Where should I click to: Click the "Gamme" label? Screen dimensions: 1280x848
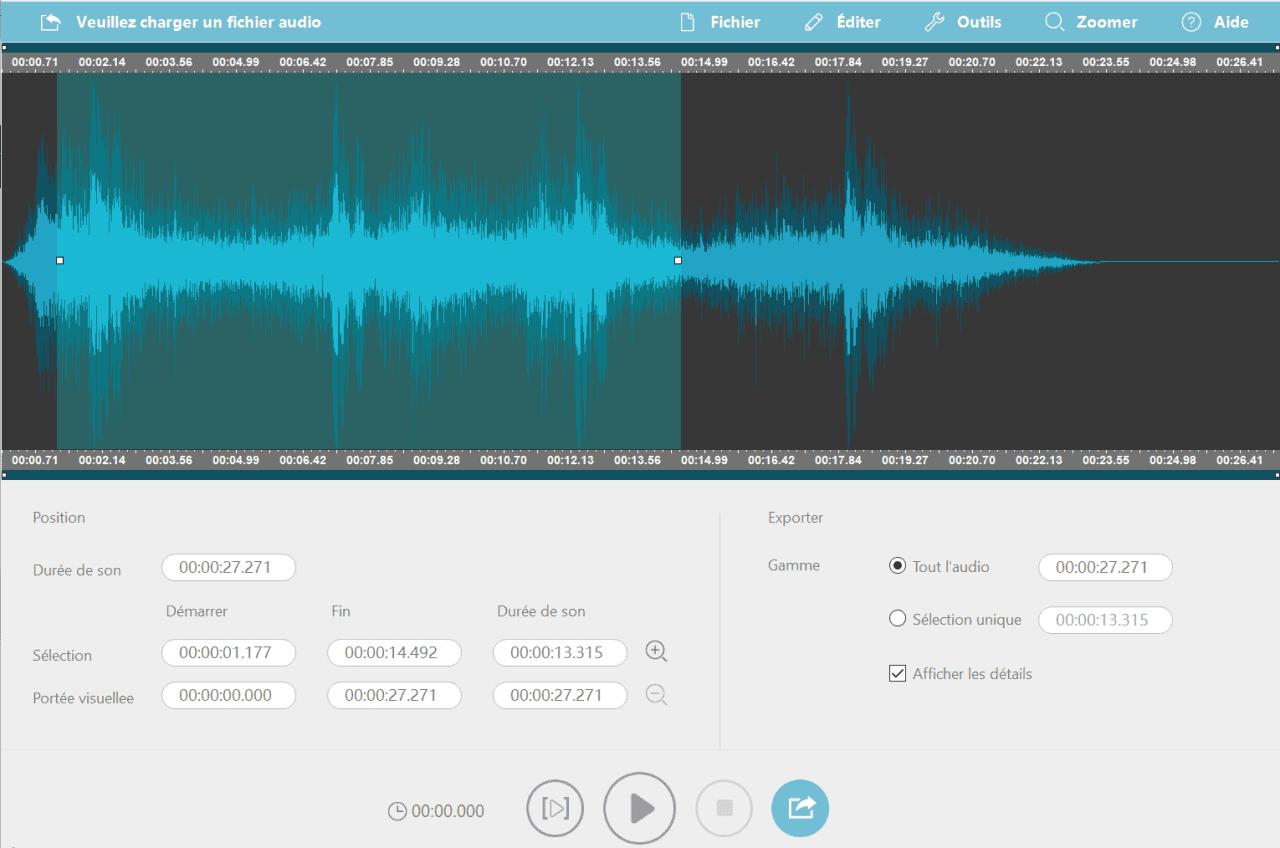point(794,566)
